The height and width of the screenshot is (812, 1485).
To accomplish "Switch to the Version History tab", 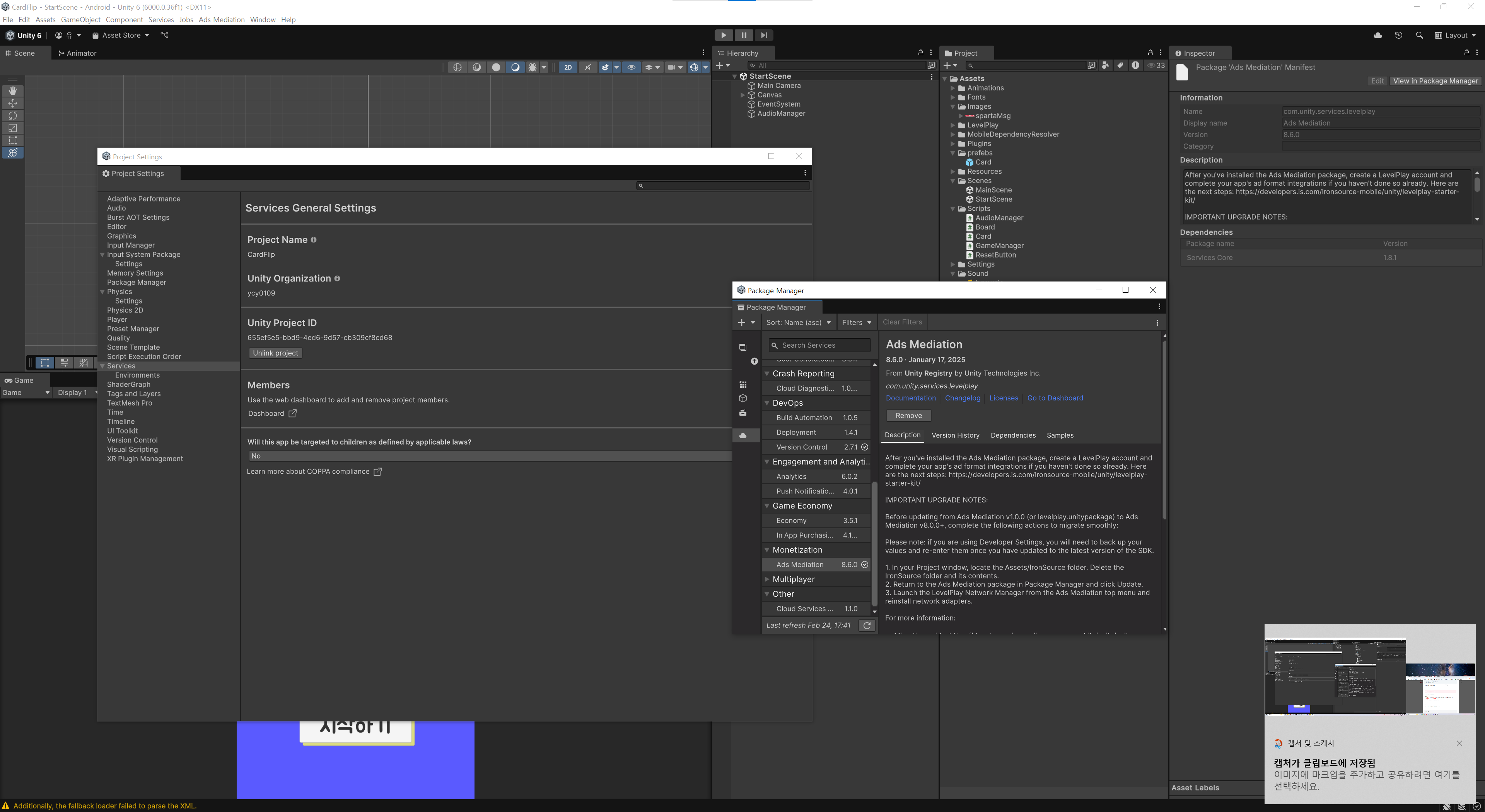I will [955, 435].
